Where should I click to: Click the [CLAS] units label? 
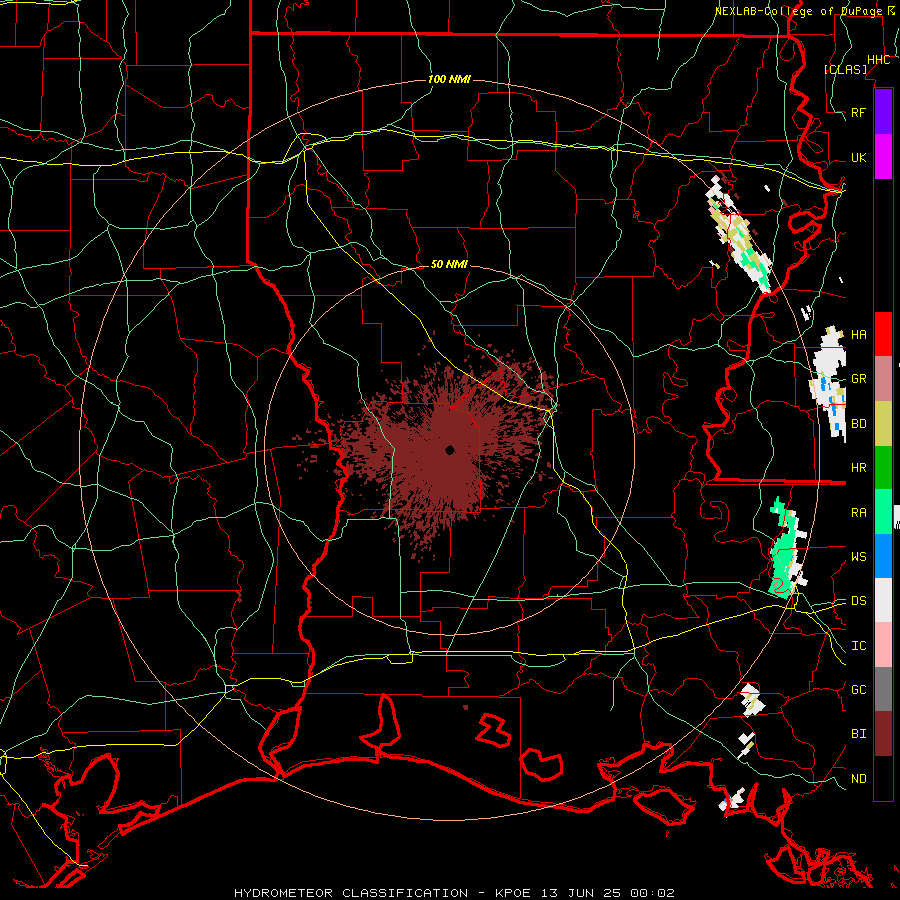[845, 69]
